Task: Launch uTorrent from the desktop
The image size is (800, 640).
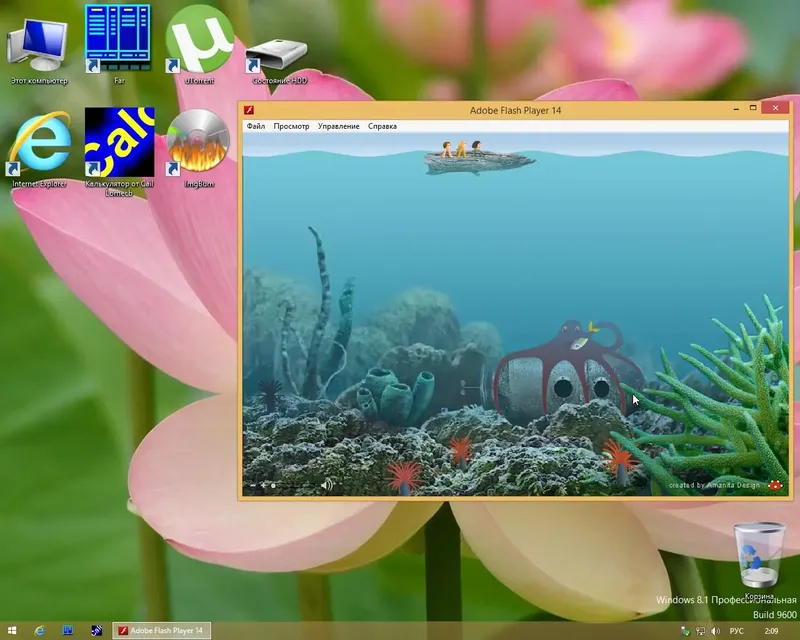Action: pyautogui.click(x=199, y=40)
